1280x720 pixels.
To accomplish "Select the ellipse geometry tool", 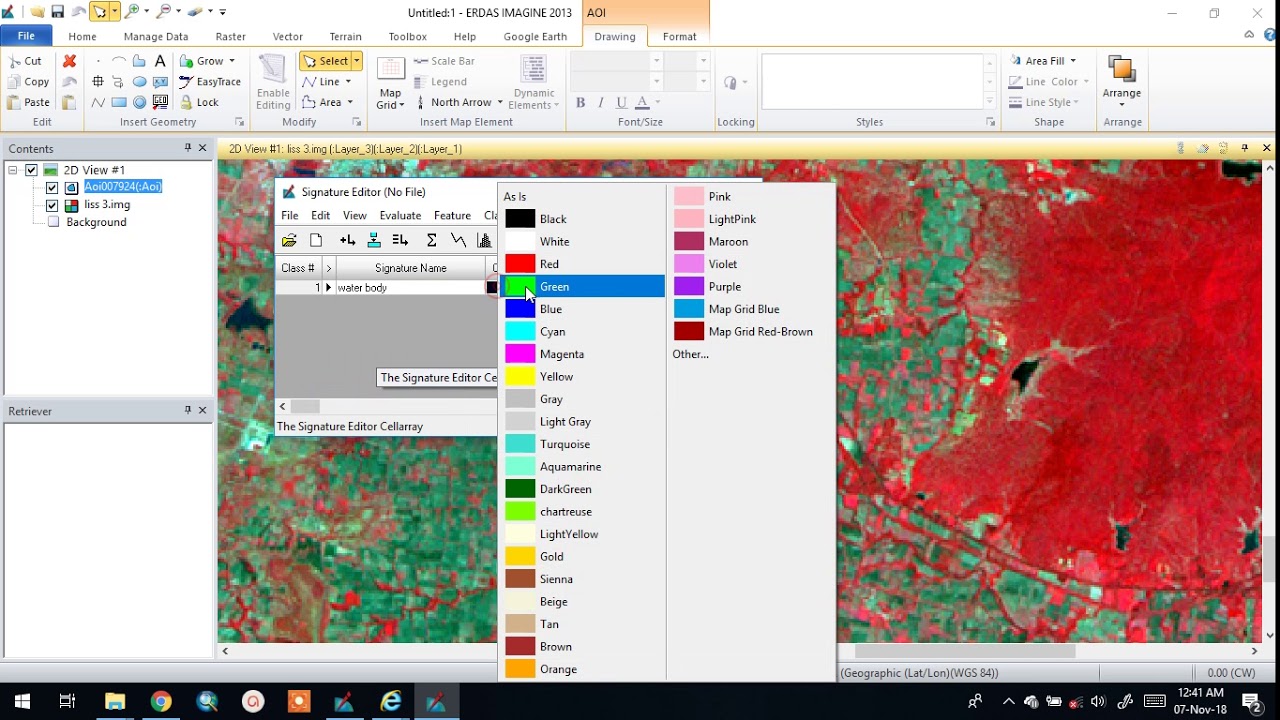I will pos(139,82).
